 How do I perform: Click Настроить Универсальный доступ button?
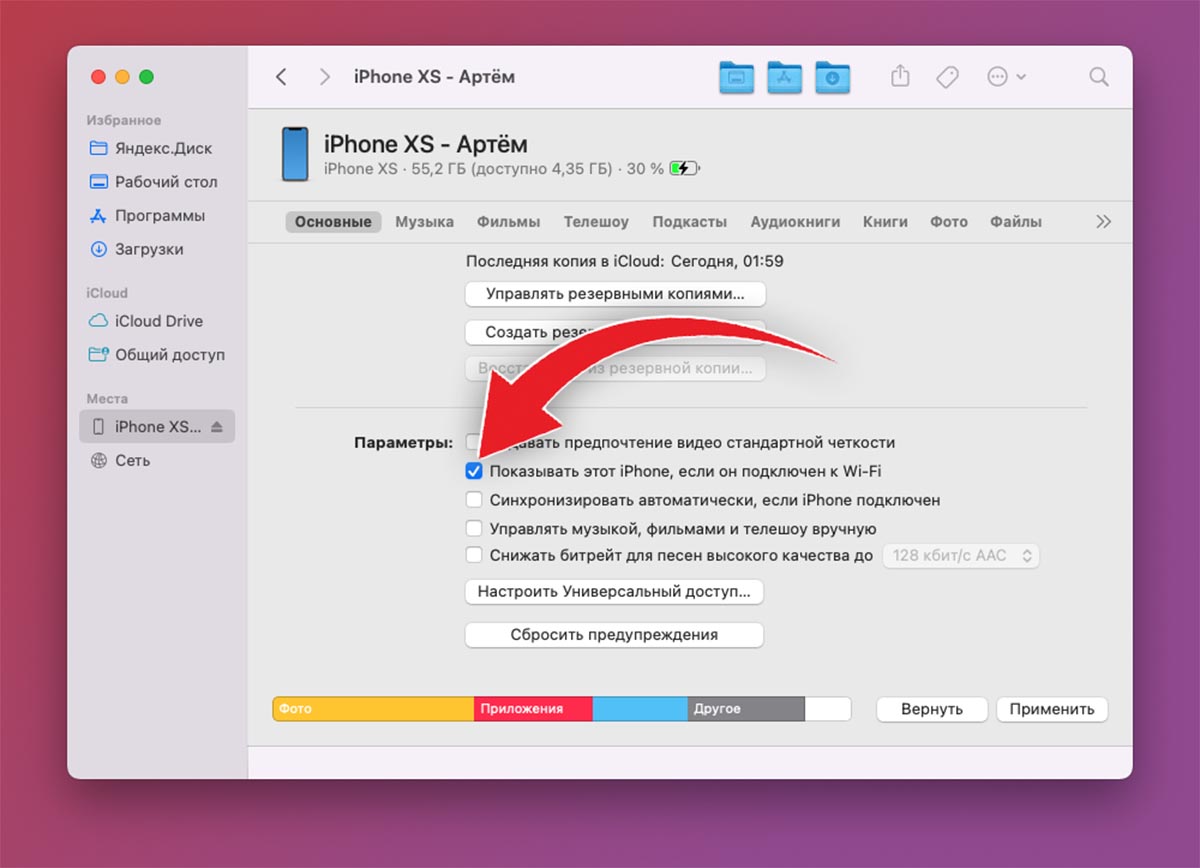pos(615,592)
